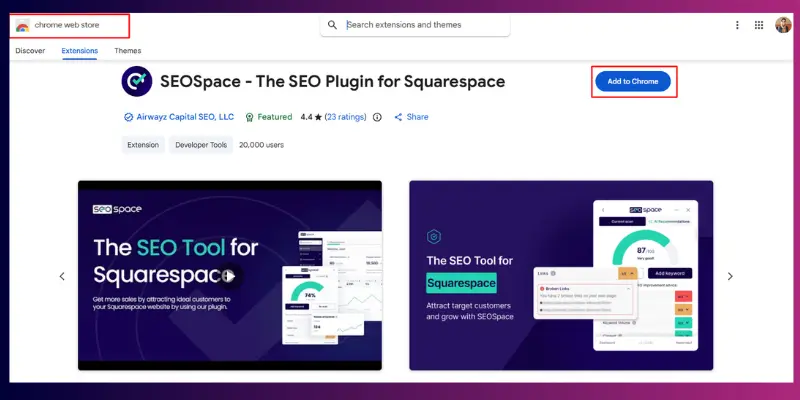800x400 pixels.
Task: Click the Featured badge icon
Action: (249, 117)
